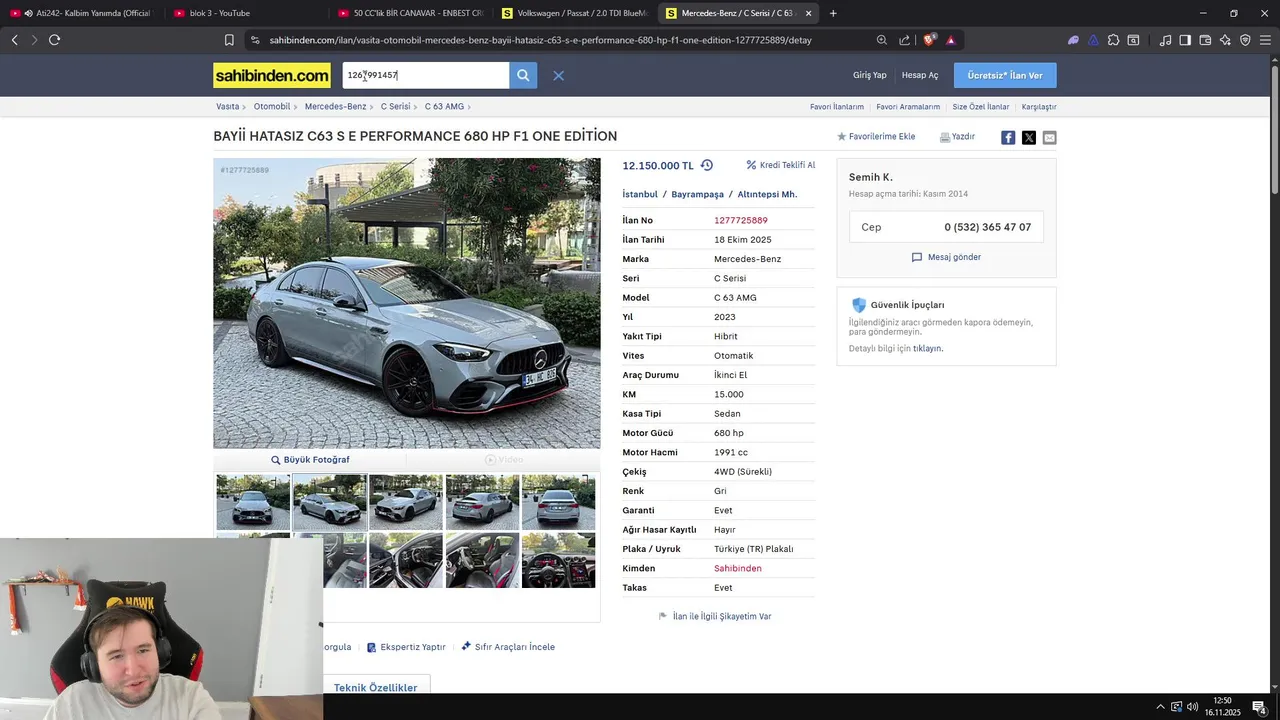Share the listing on X (Twitter)
Screen dimensions: 1280x720
[x=1029, y=137]
